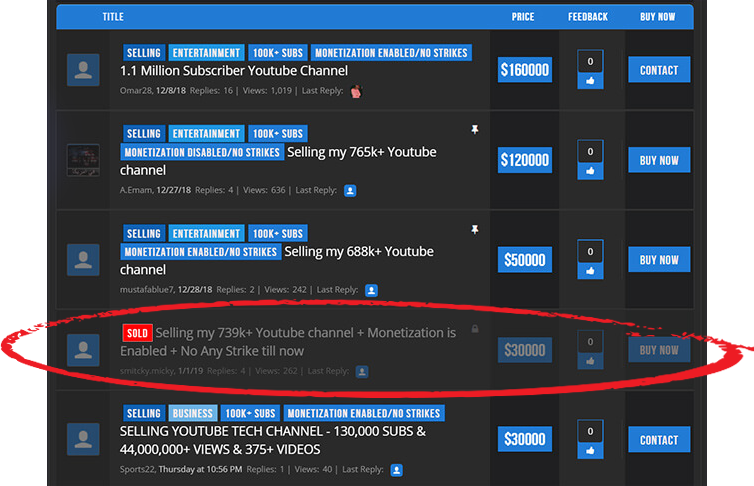Sort listings by the Price column header

coord(523,17)
